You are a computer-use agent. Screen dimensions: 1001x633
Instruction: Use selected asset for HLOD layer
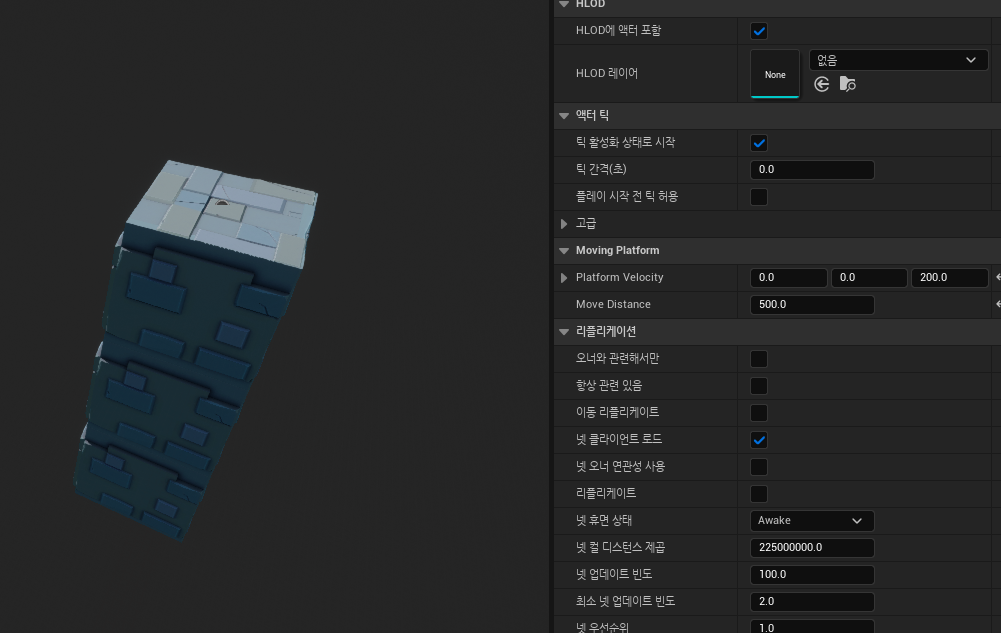[x=822, y=84]
